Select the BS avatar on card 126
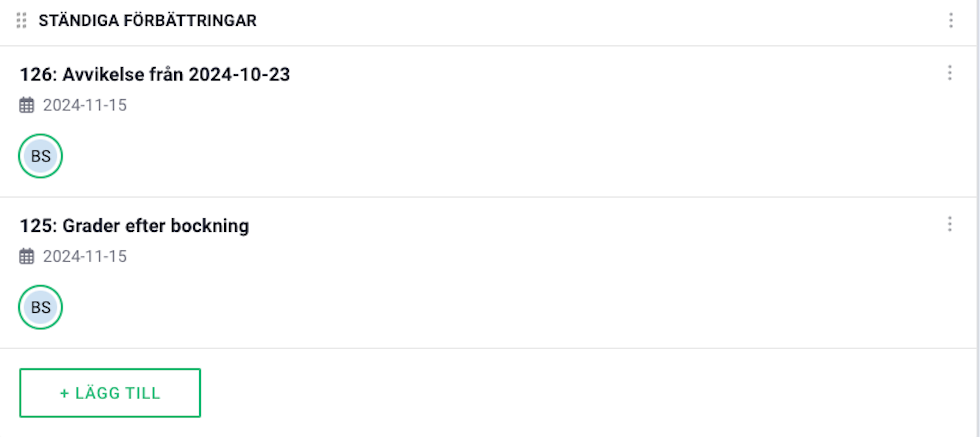Image resolution: width=980 pixels, height=437 pixels. 41,156
